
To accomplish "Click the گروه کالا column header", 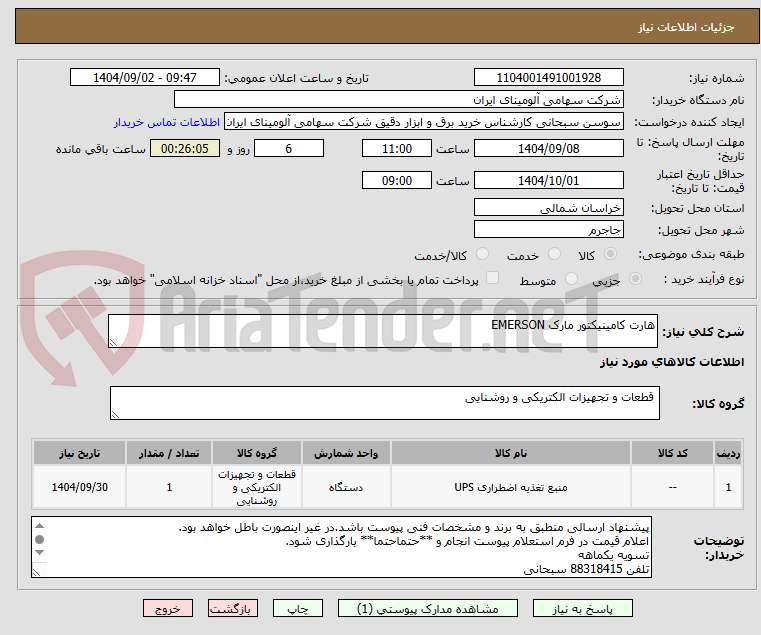I will coord(257,453).
